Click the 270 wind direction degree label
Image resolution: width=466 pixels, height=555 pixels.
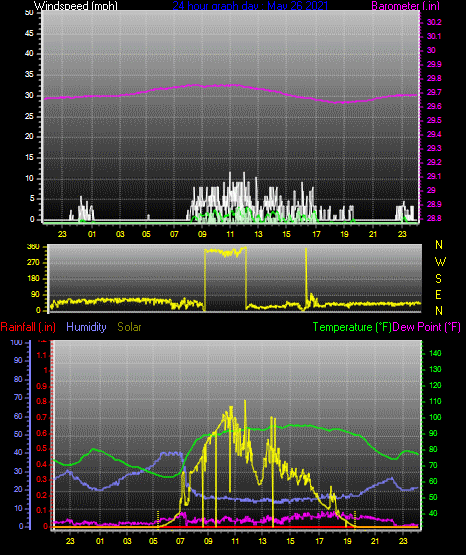click(x=33, y=263)
